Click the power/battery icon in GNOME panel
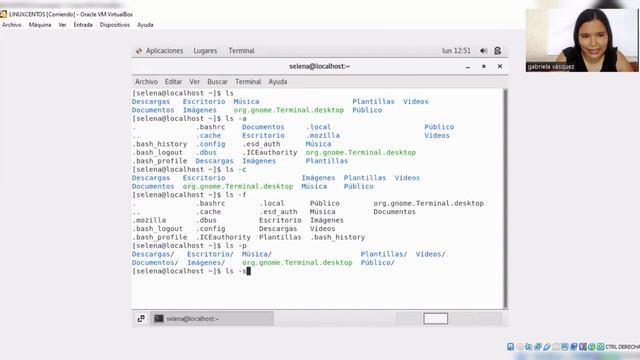640x360 pixels. coord(498,51)
